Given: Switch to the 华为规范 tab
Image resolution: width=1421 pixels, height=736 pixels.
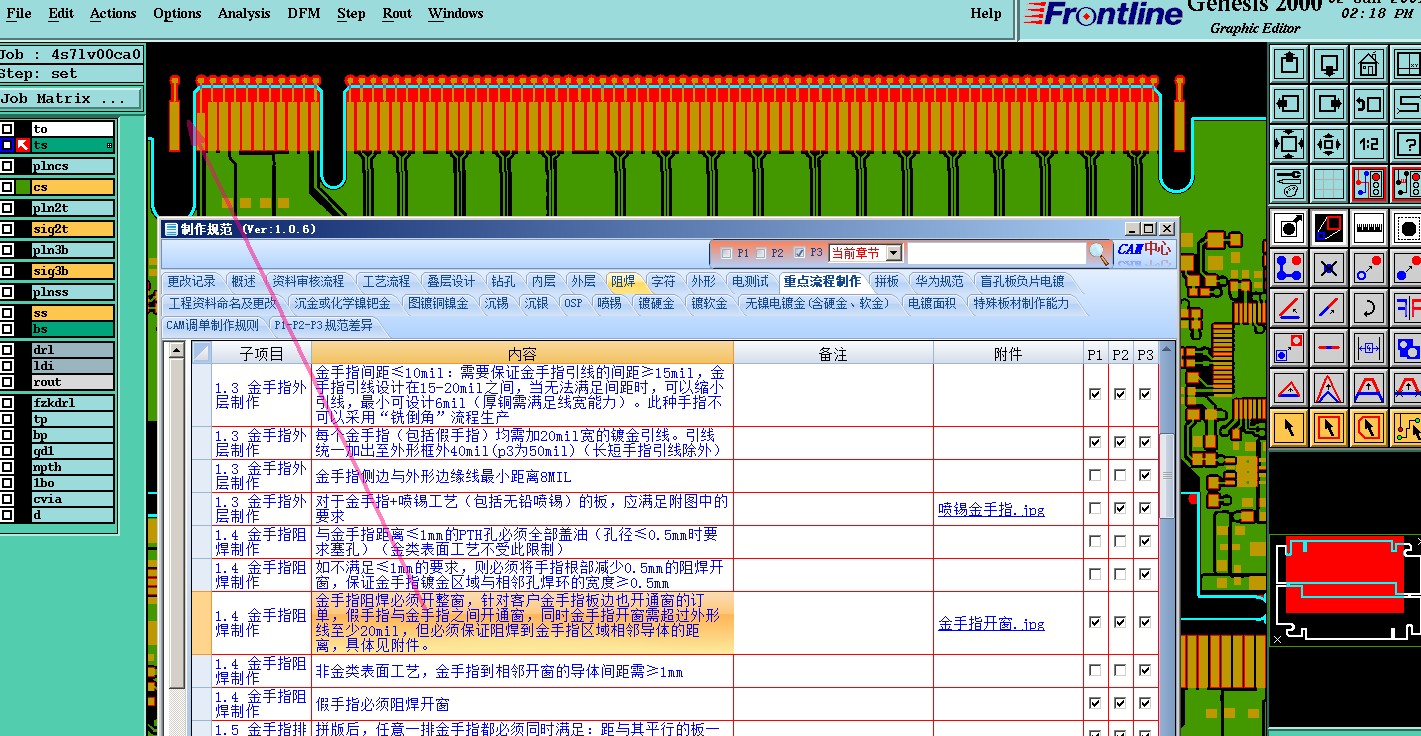Looking at the screenshot, I should point(940,282).
